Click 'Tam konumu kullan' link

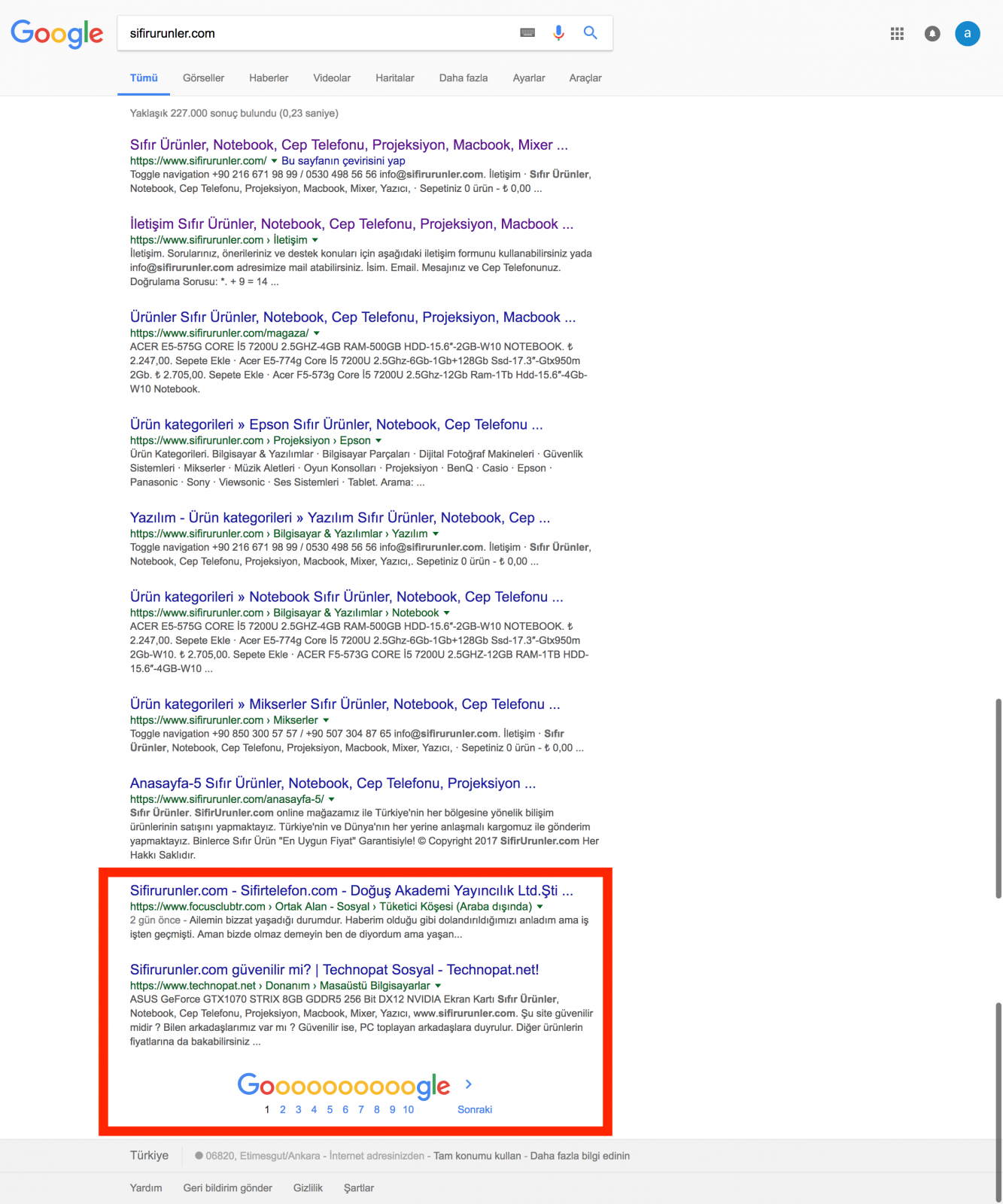(477, 1156)
